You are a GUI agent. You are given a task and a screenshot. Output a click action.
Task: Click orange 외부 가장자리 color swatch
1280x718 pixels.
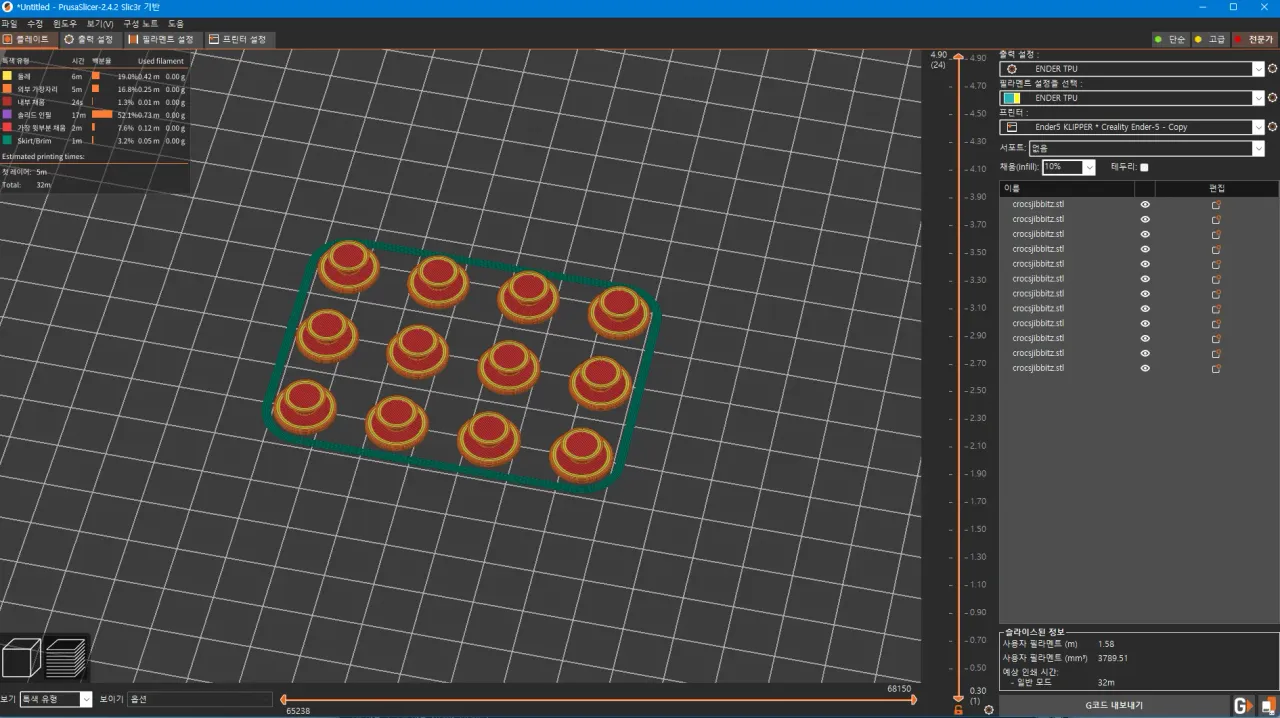[x=7, y=89]
